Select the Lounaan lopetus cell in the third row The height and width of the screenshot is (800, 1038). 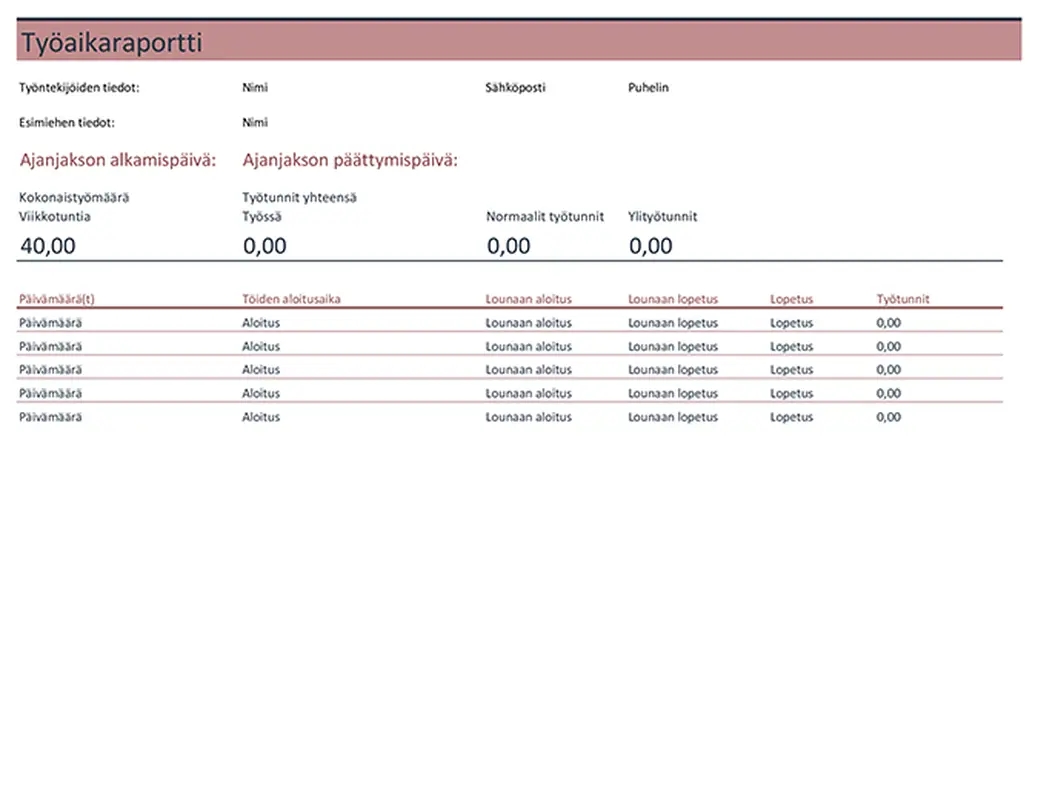673,370
